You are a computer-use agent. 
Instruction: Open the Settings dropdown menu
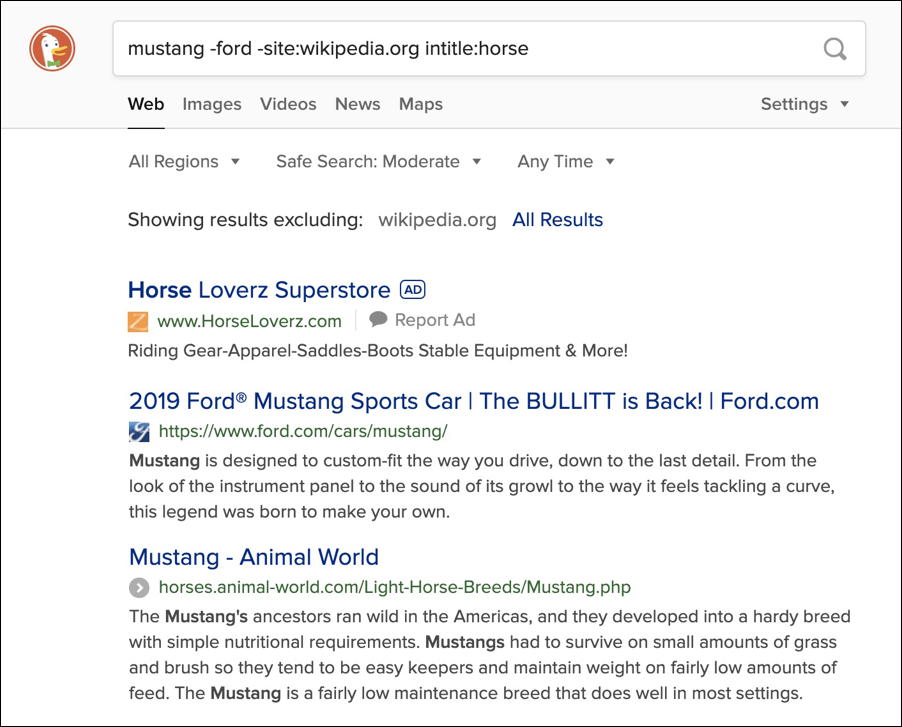pyautogui.click(x=805, y=104)
